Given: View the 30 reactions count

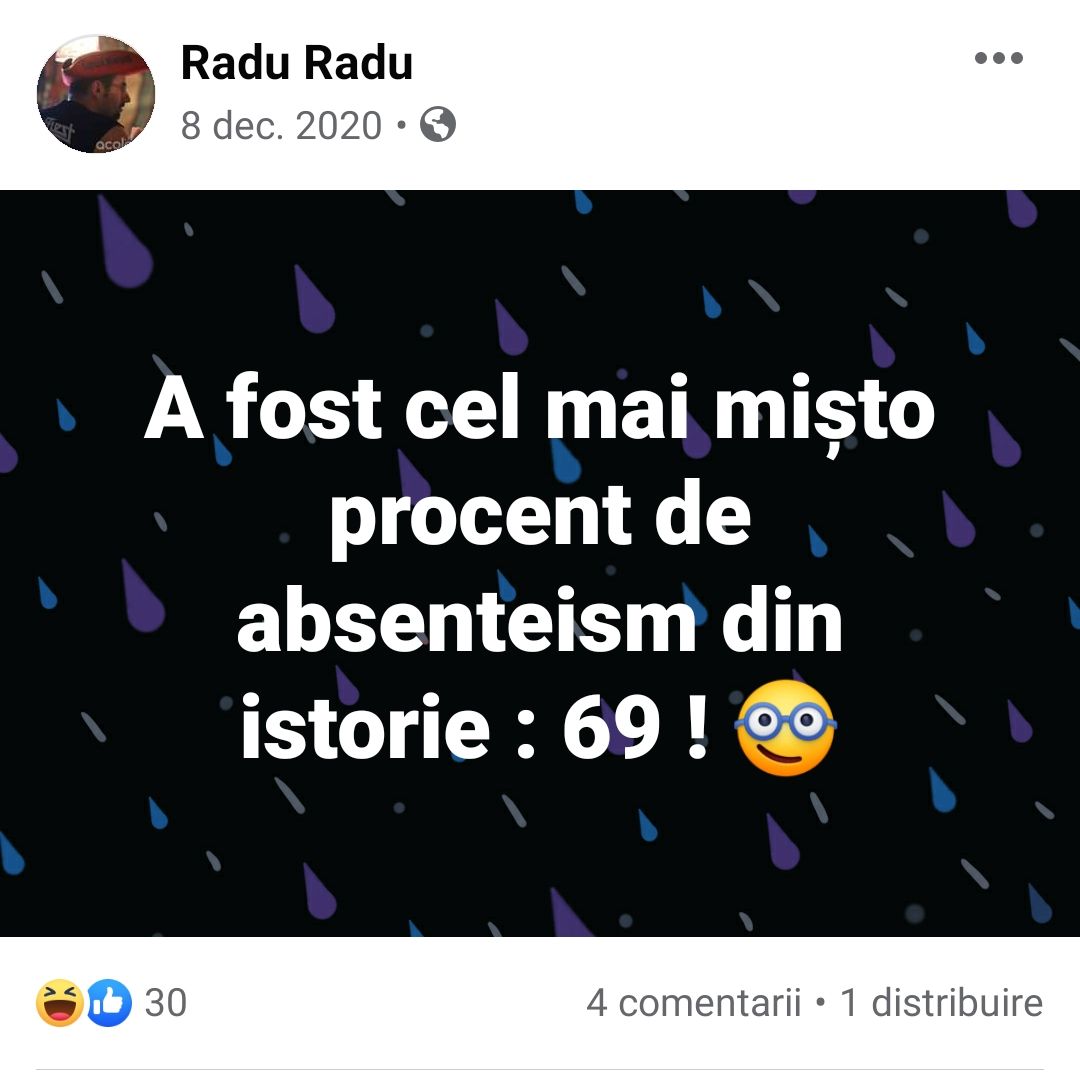Looking at the screenshot, I should [166, 1003].
